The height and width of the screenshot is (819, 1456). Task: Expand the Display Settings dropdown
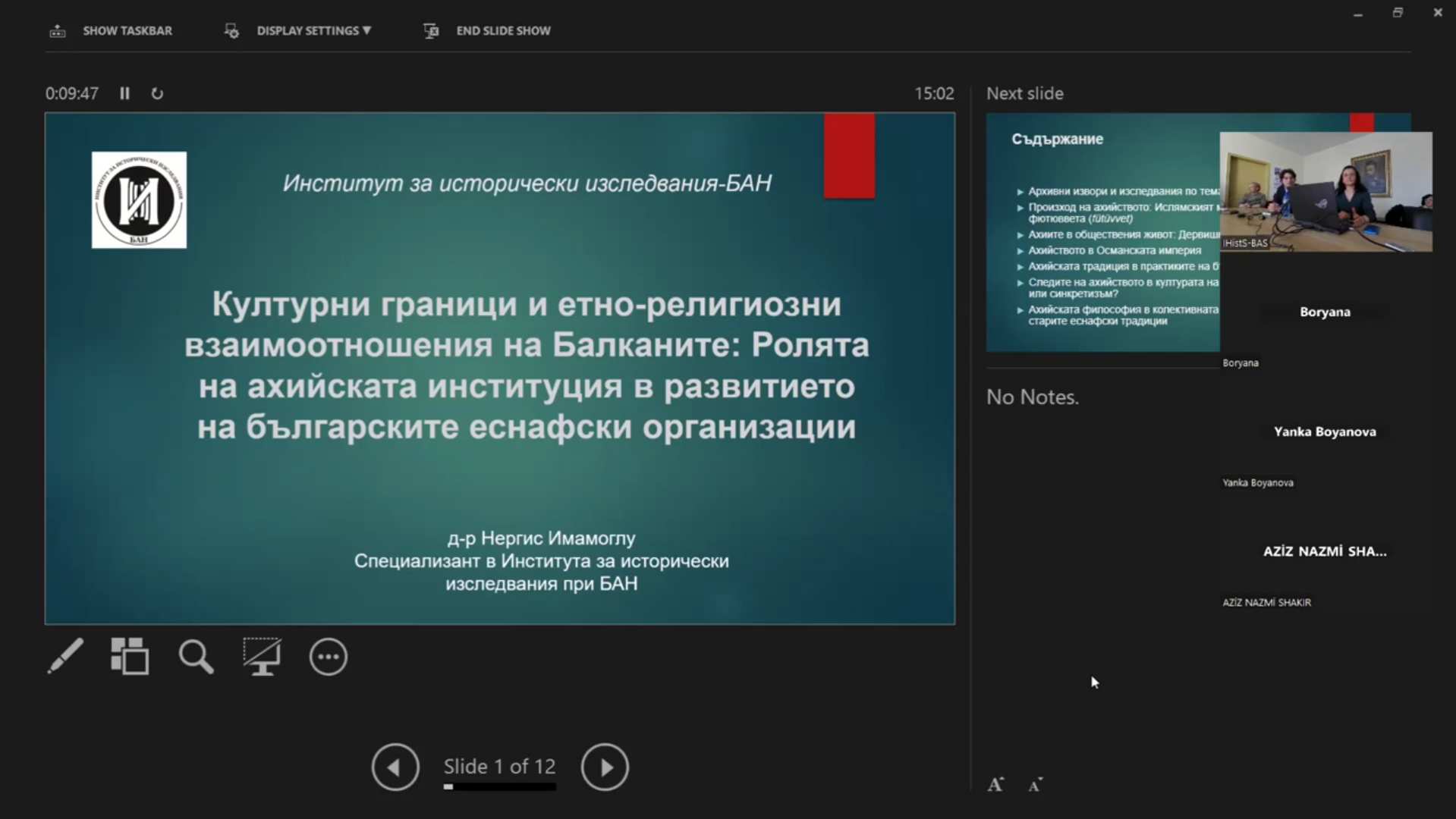click(299, 30)
